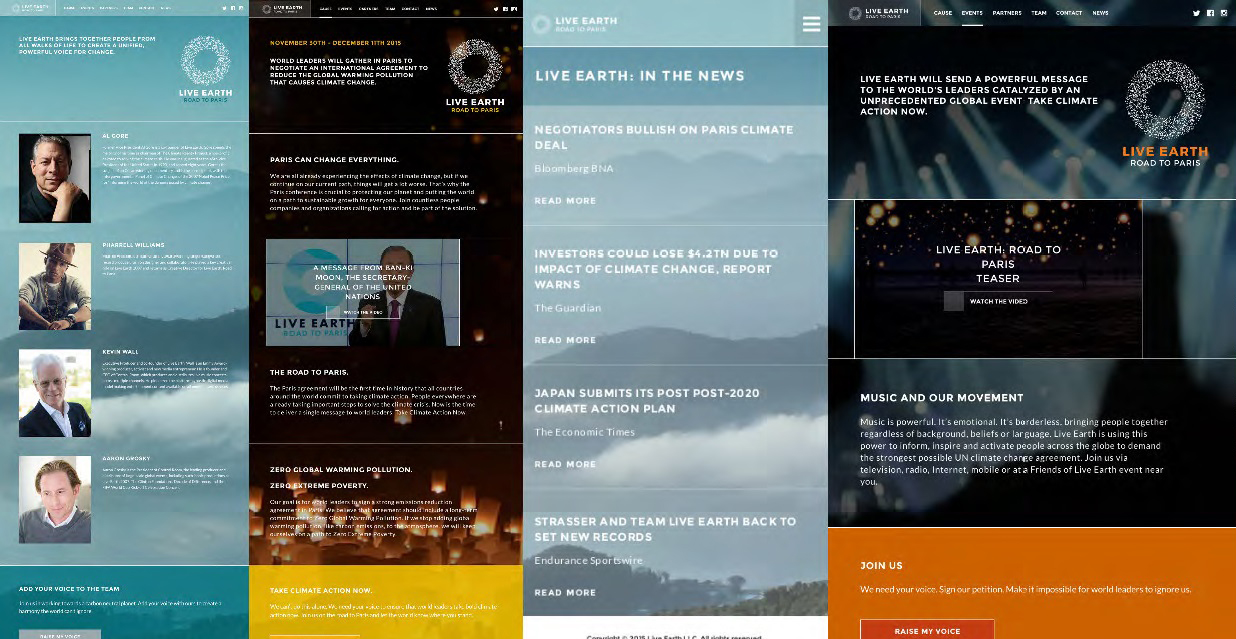Click the Live Earth header logo on the teal team page
The height and width of the screenshot is (639, 1236).
[29, 8]
